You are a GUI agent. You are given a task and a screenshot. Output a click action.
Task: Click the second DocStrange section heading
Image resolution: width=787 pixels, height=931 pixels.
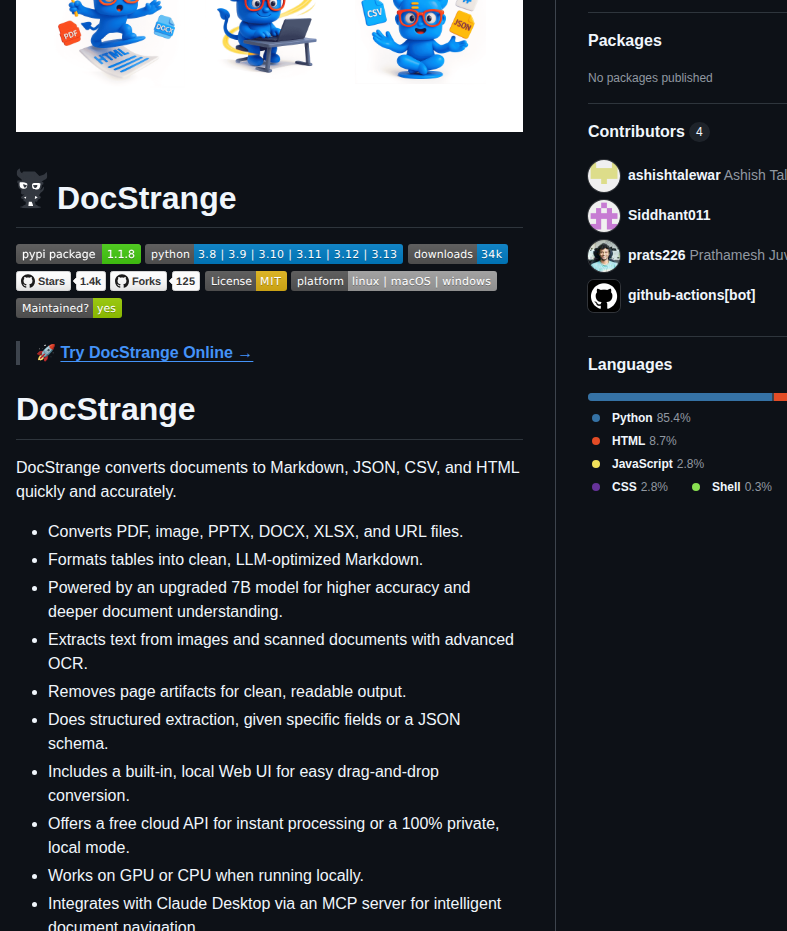point(106,410)
